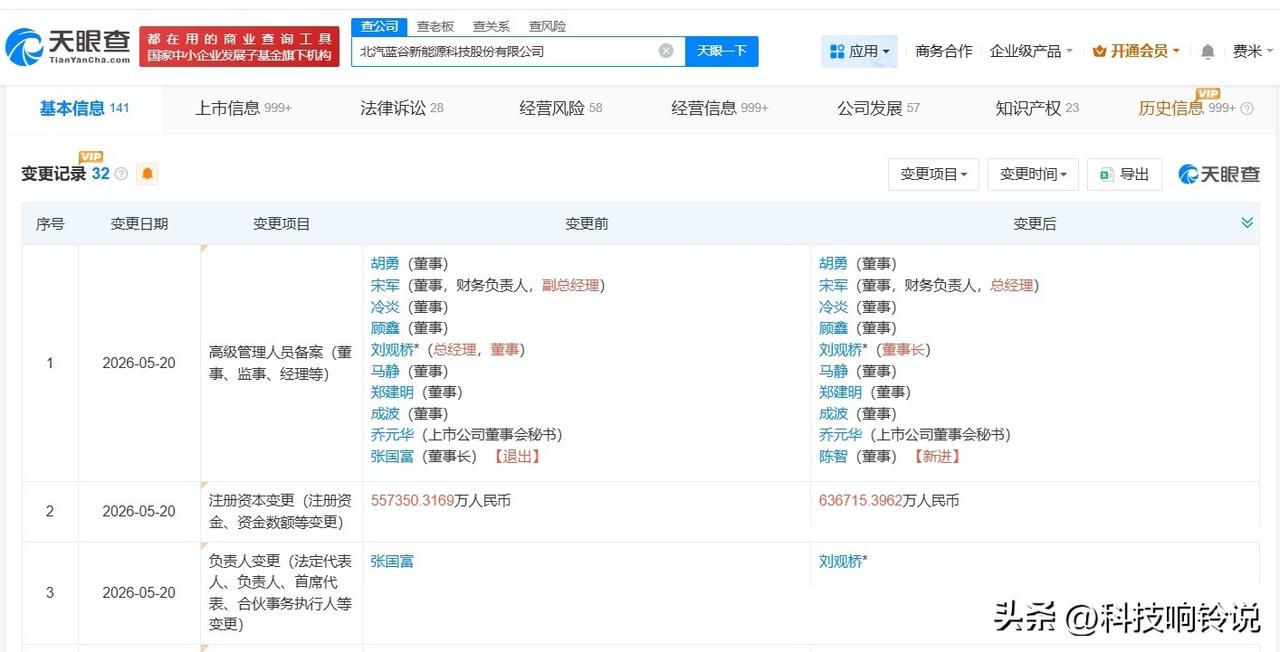The width and height of the screenshot is (1280, 652).
Task: Click the 变更日期 column header
Action: (x=139, y=224)
